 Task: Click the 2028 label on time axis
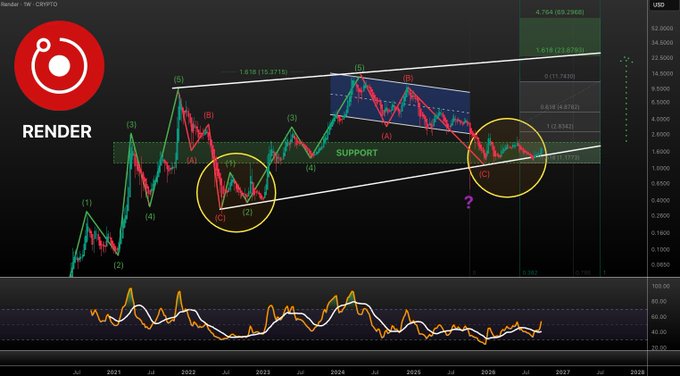(x=637, y=372)
